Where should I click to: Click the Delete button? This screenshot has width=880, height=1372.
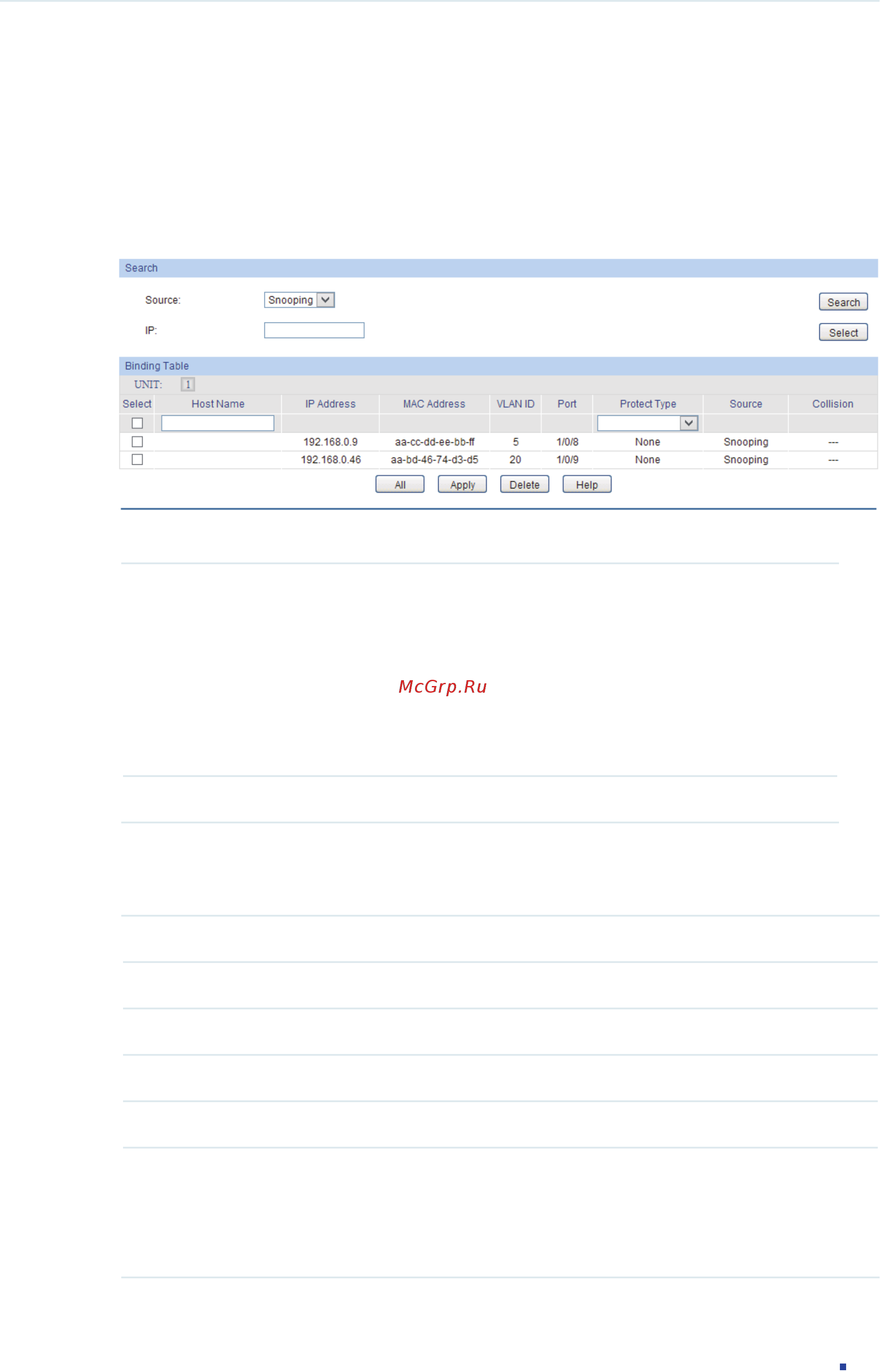[x=525, y=484]
